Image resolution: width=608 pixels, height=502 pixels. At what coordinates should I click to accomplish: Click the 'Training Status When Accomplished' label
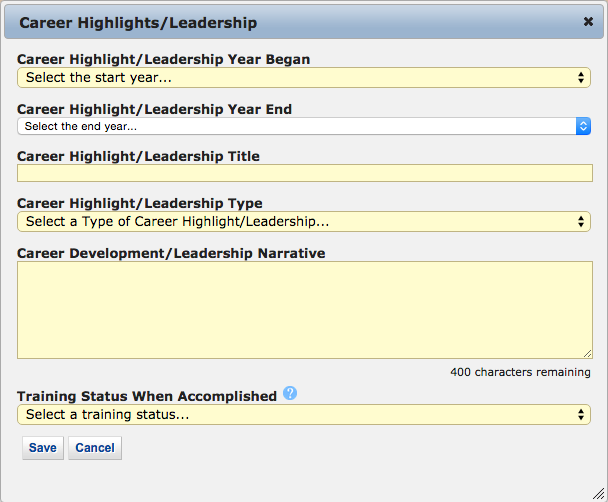147,396
